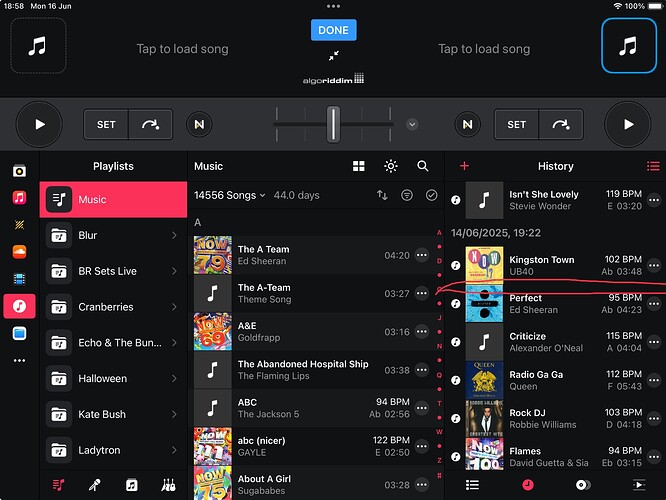The image size is (666, 500).
Task: Tap the played disc icon beside Criticize
Action: (x=456, y=342)
